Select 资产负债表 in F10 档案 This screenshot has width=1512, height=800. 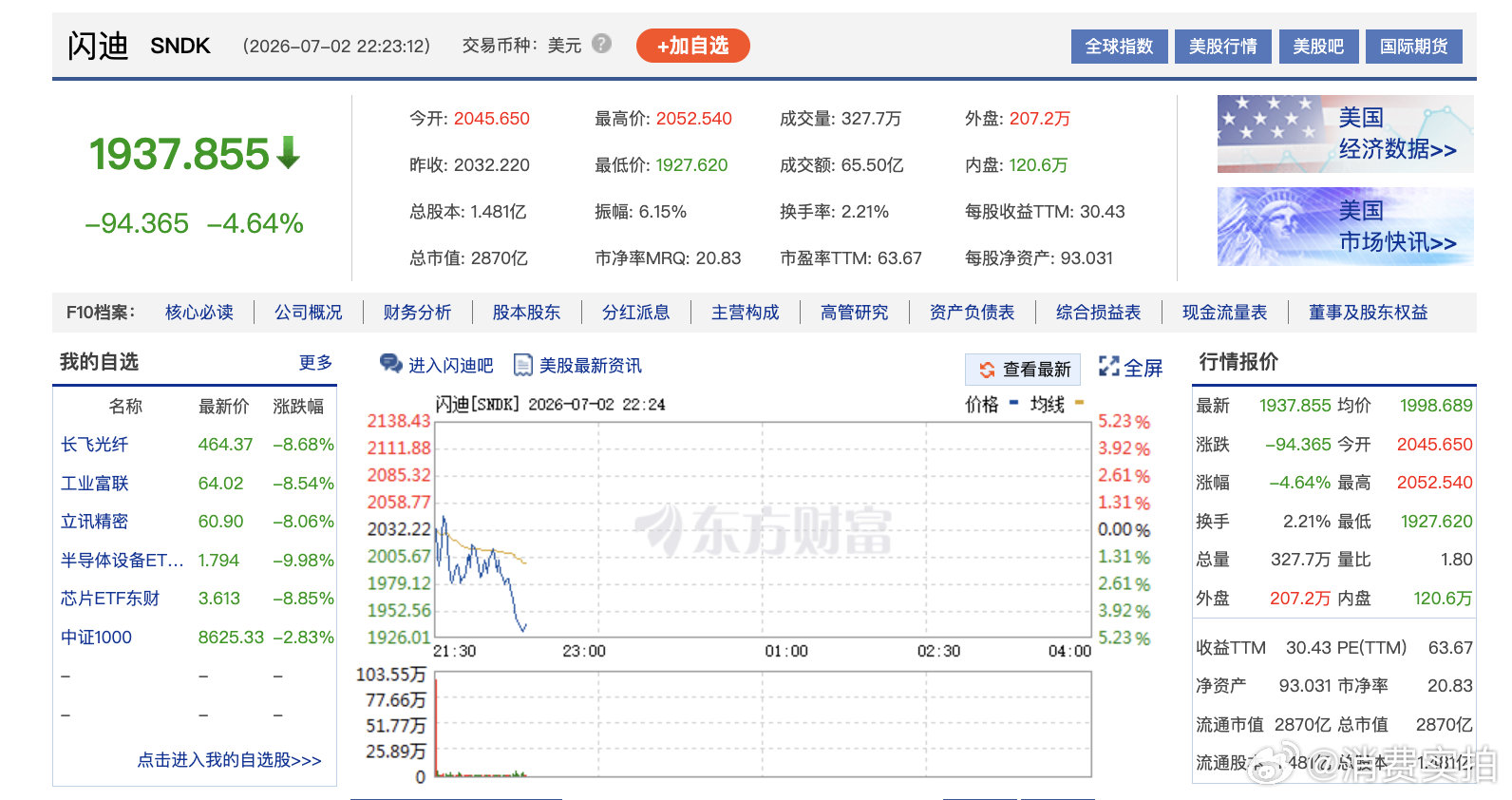(x=972, y=312)
